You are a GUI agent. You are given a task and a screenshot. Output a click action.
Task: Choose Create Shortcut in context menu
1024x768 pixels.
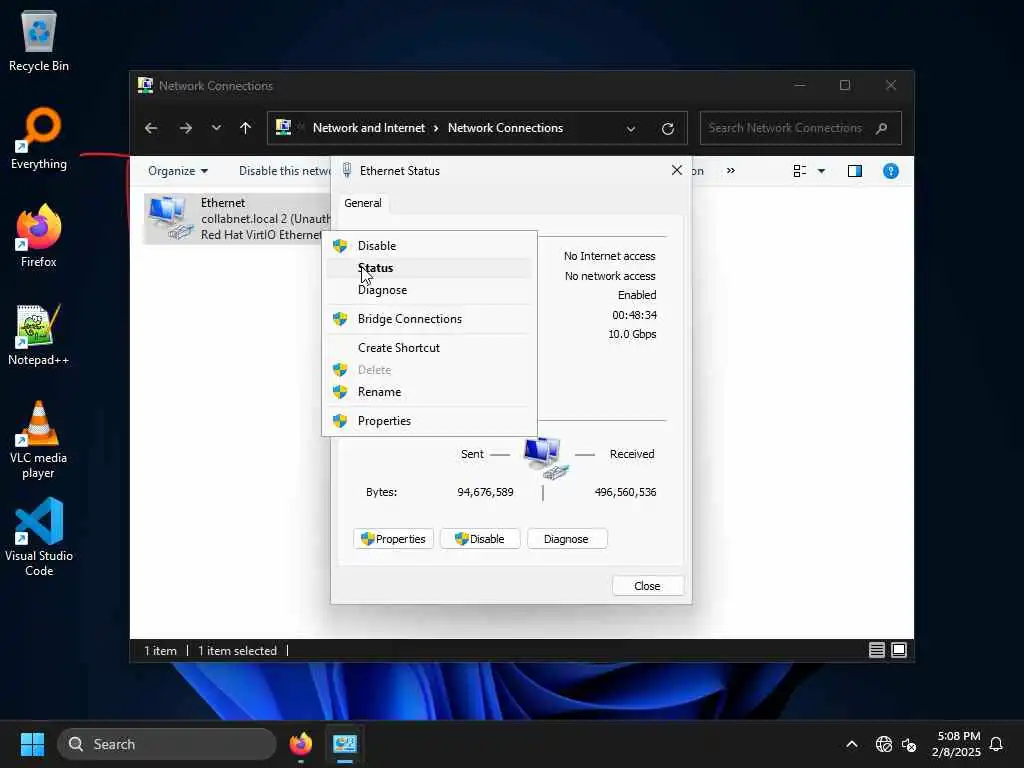tap(429, 347)
